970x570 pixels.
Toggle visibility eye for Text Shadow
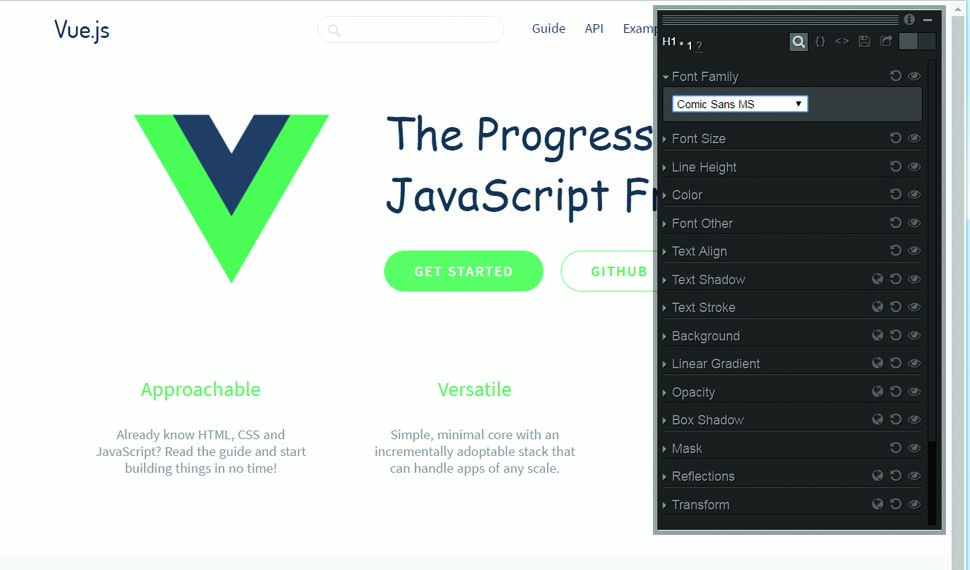(x=914, y=279)
